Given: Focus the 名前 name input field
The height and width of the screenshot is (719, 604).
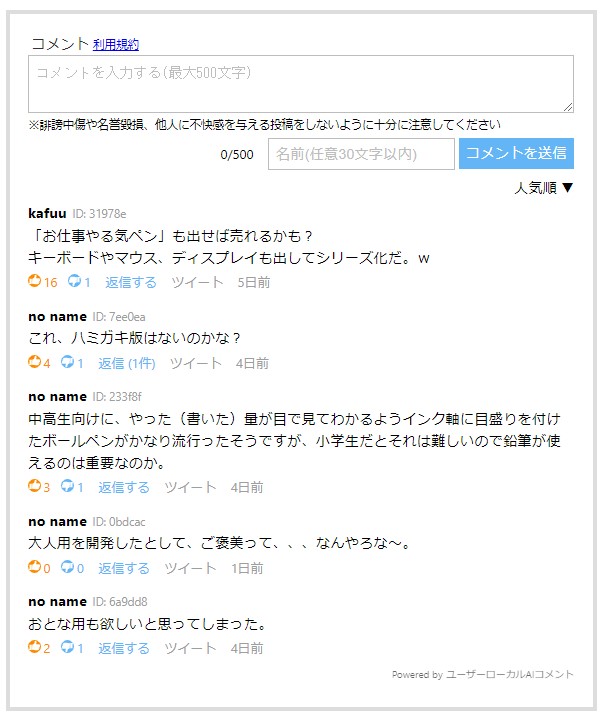Looking at the screenshot, I should [361, 154].
